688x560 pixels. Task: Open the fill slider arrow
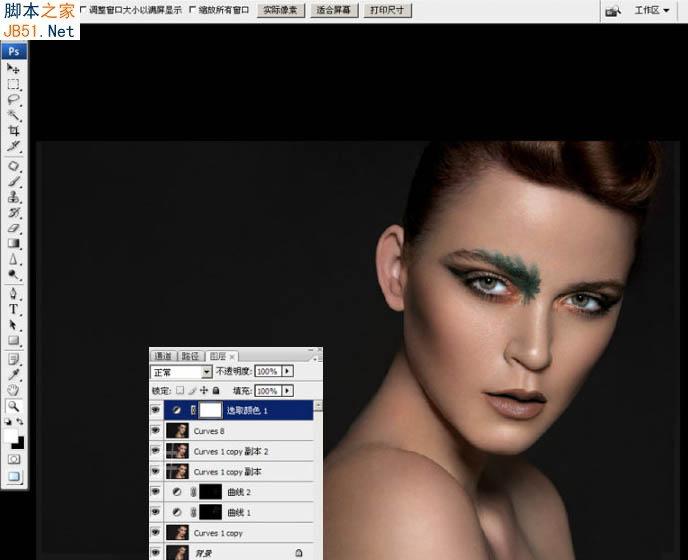[x=287, y=391]
